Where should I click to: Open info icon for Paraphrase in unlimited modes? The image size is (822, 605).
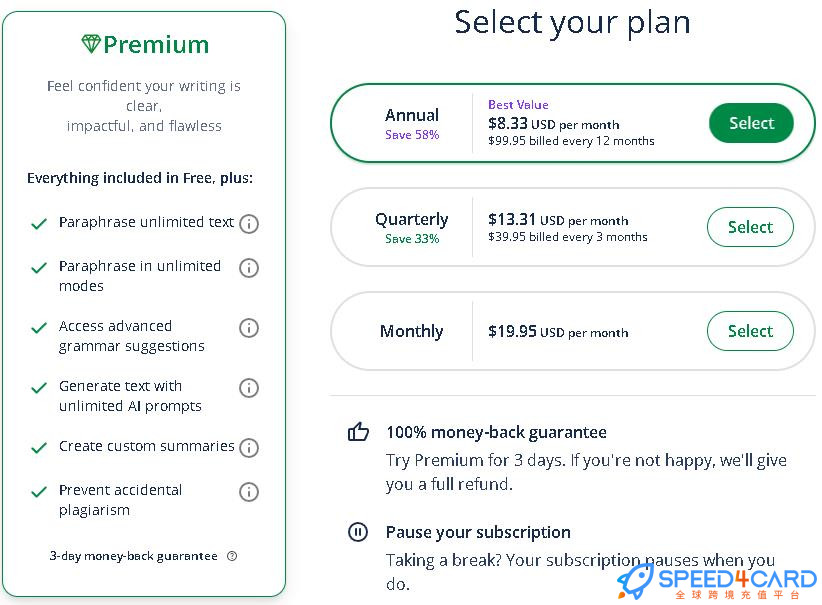[x=249, y=268]
